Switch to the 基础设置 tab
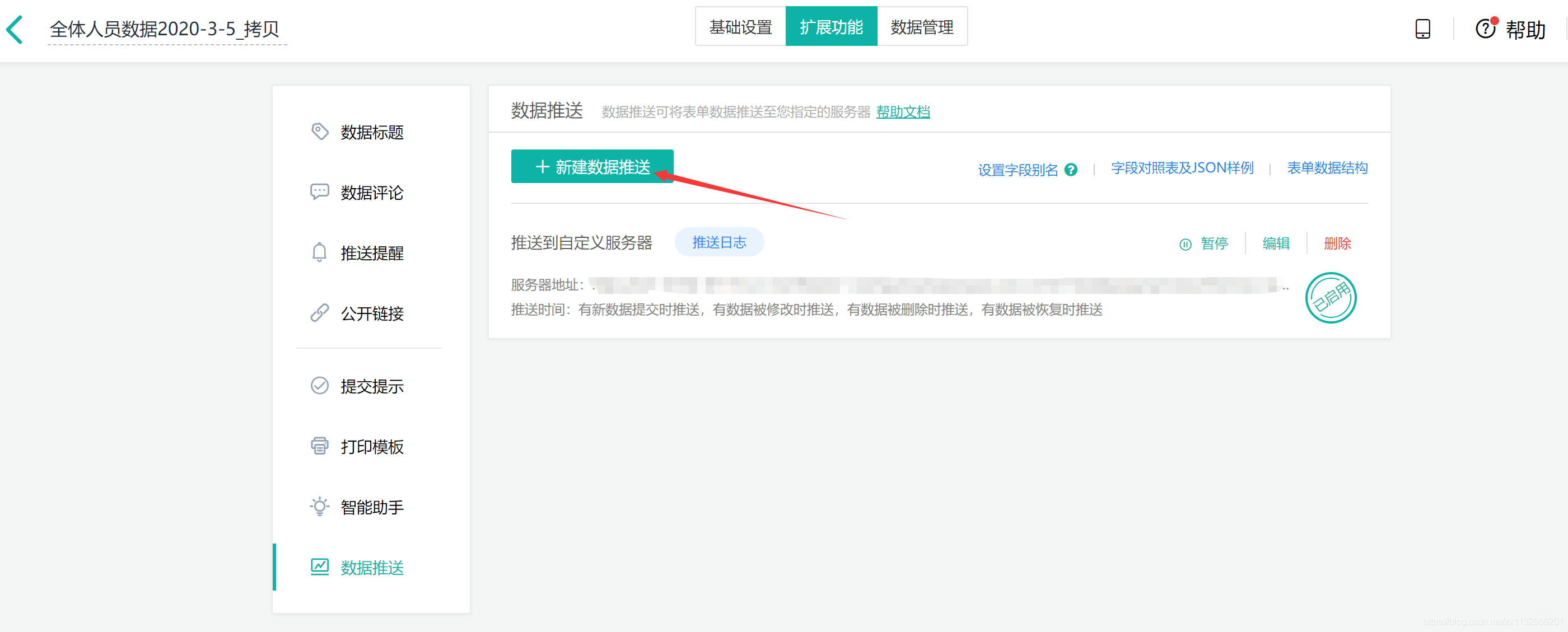The width and height of the screenshot is (1568, 632). 740,27
